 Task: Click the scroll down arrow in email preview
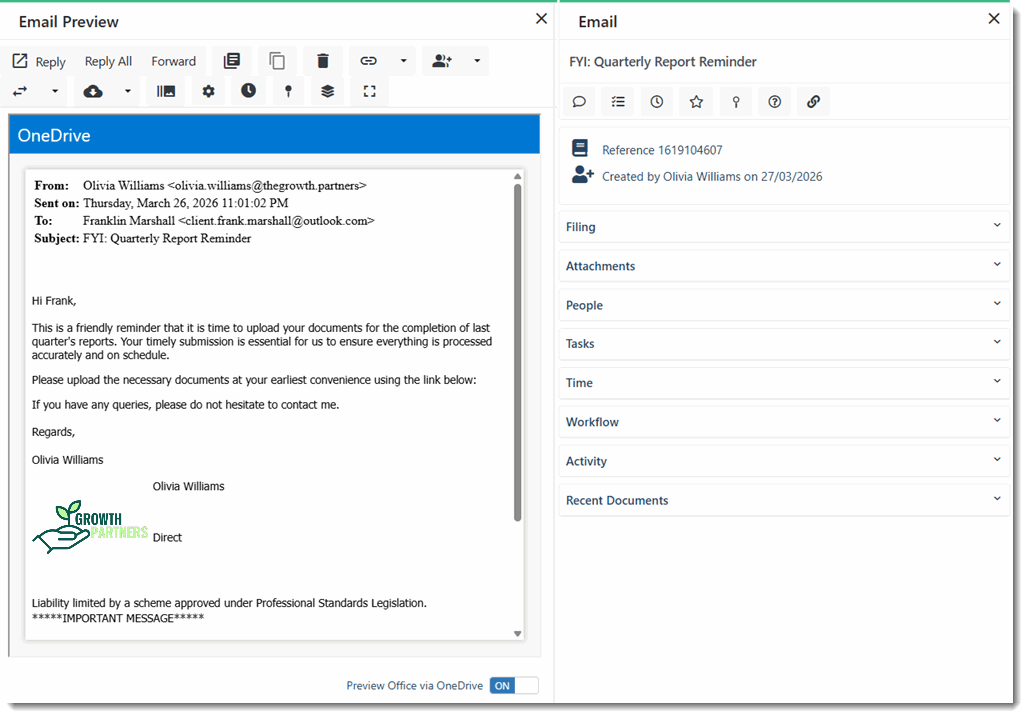click(517, 633)
